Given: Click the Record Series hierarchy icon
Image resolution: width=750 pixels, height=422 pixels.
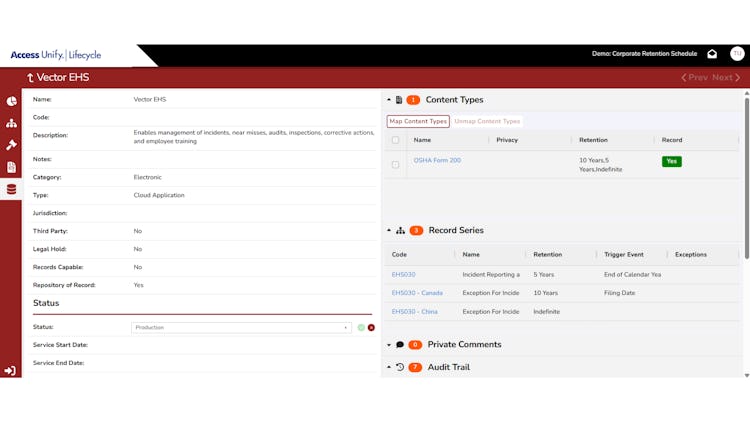Looking at the screenshot, I should tap(401, 231).
